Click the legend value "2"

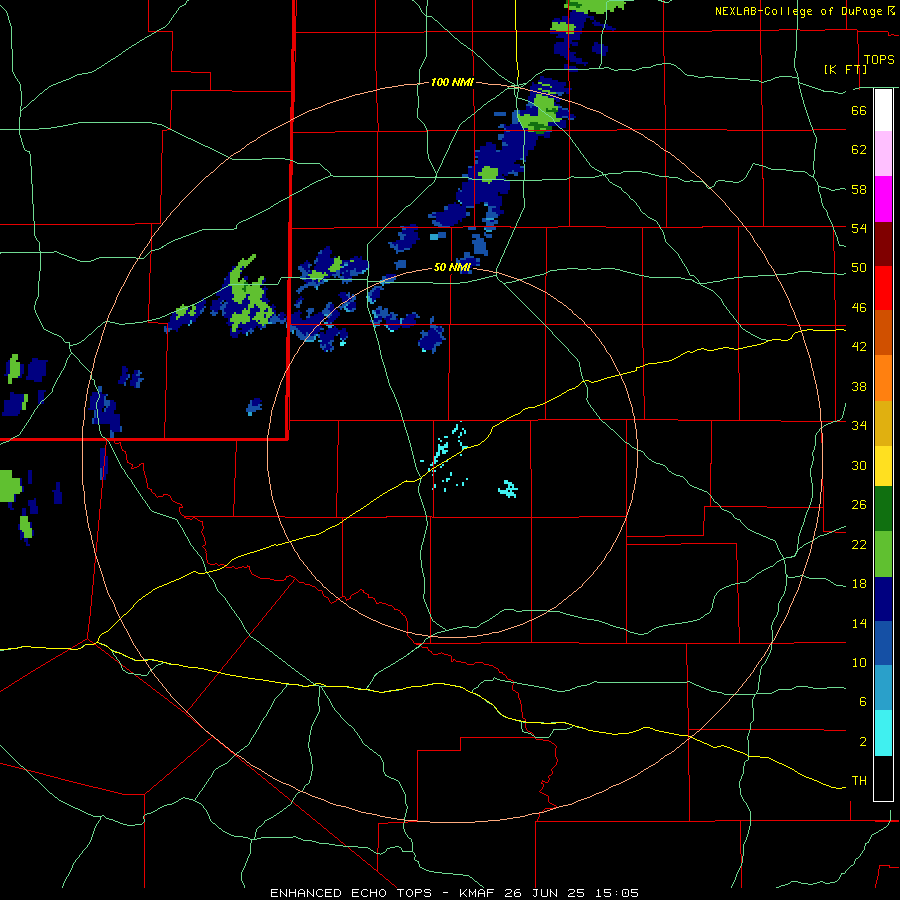[863, 742]
